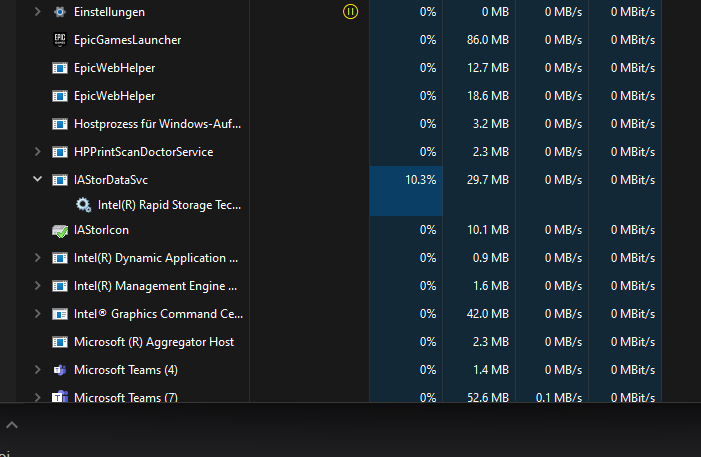
Task: Click the Einstellungen gear icon
Action: click(60, 12)
